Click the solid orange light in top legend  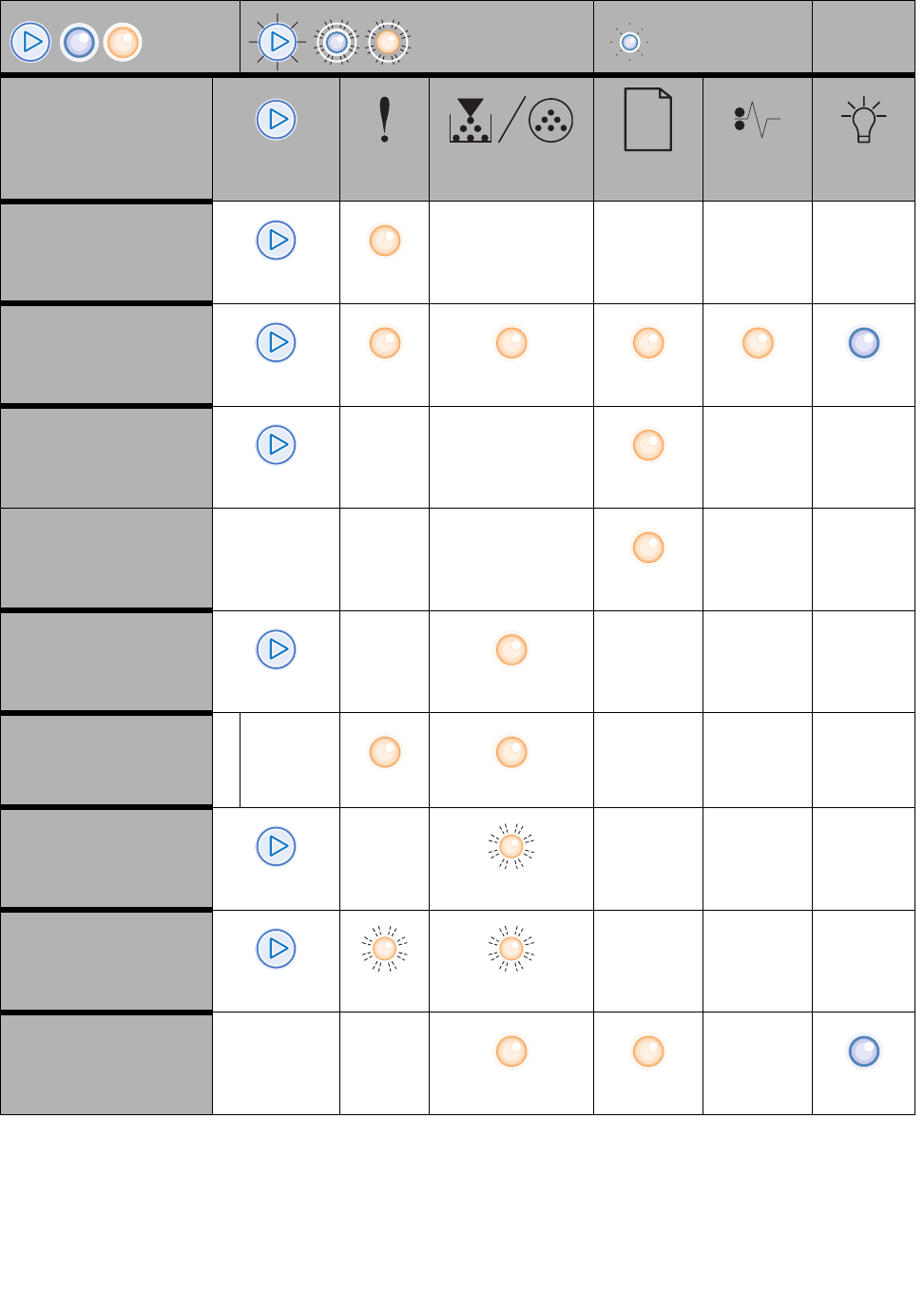point(123,42)
